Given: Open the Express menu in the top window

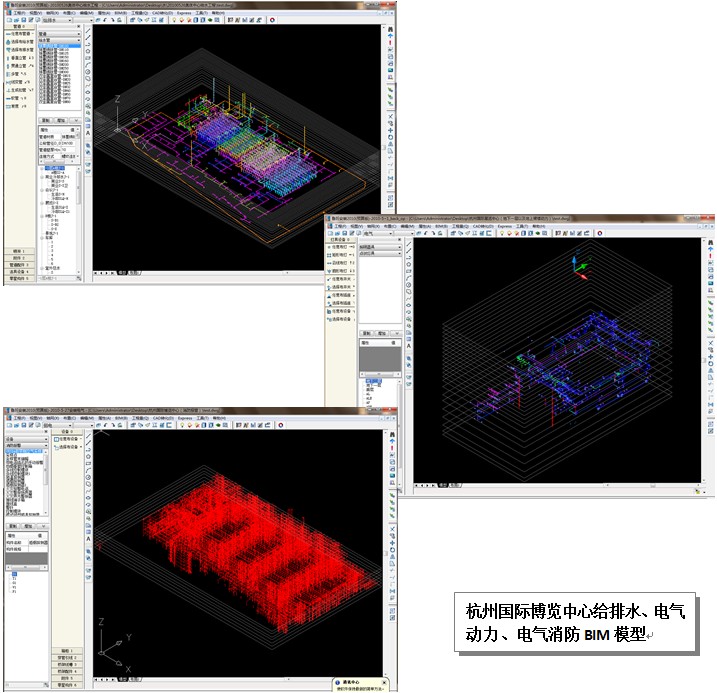Looking at the screenshot, I should [185, 13].
